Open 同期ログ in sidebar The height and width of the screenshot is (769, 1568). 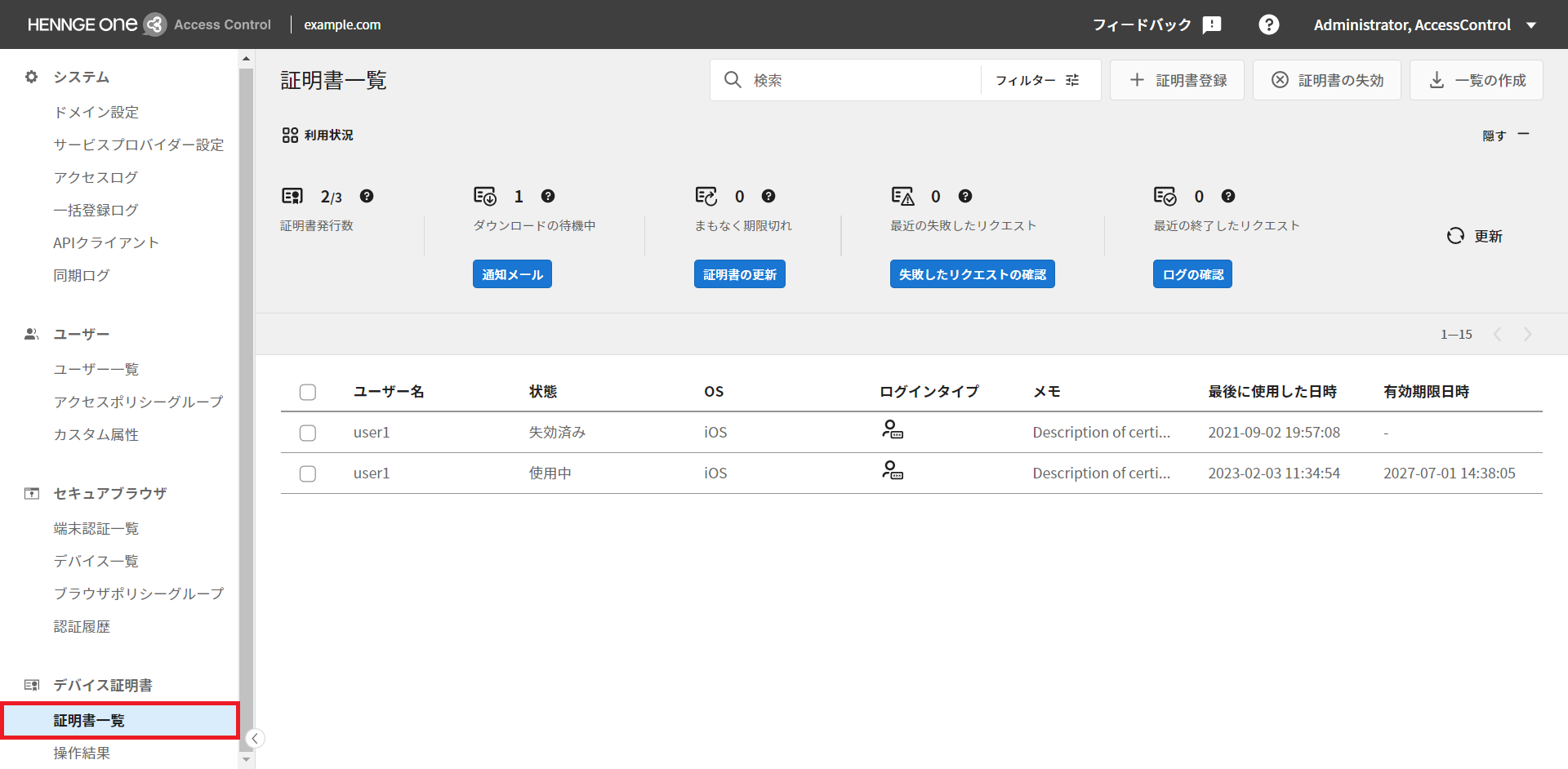coord(82,275)
